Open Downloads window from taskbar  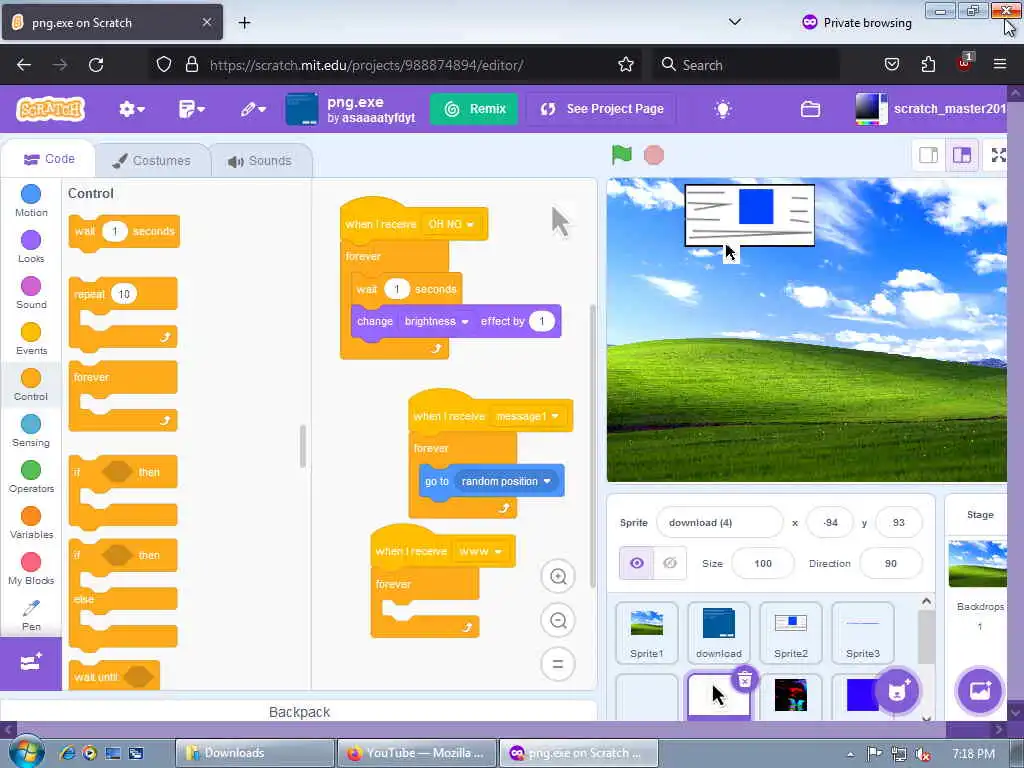point(254,753)
